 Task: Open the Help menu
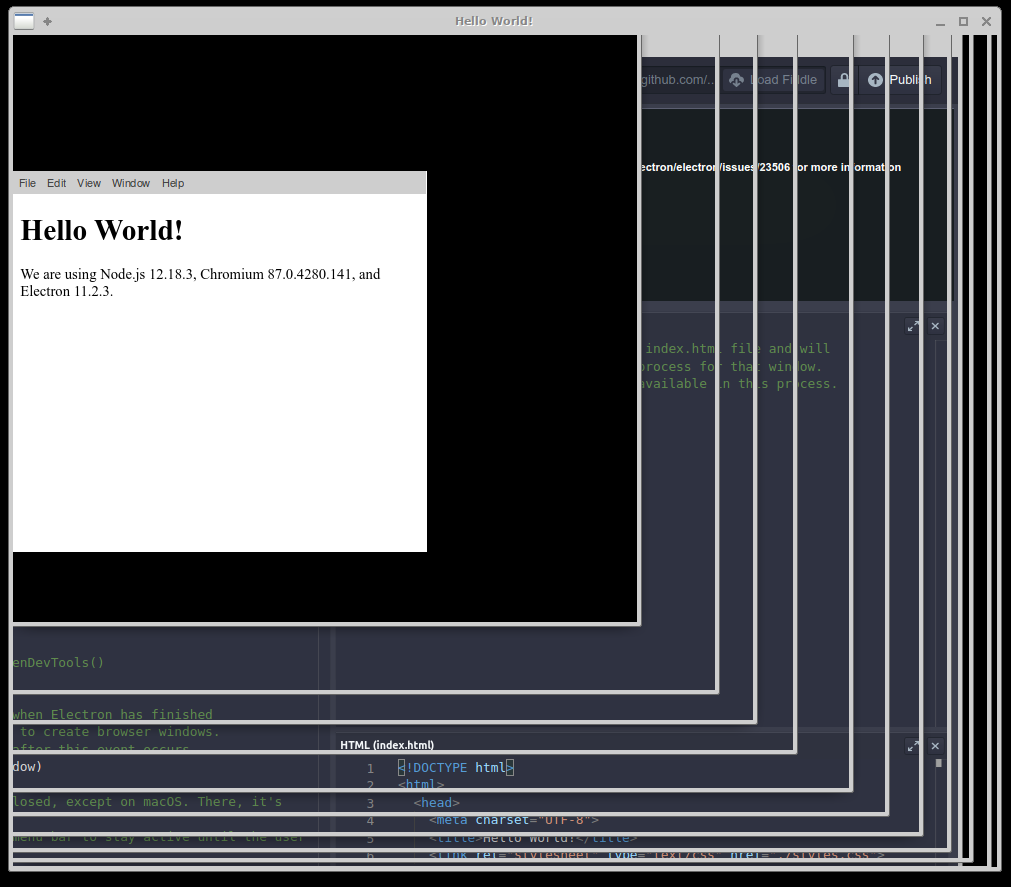(173, 183)
